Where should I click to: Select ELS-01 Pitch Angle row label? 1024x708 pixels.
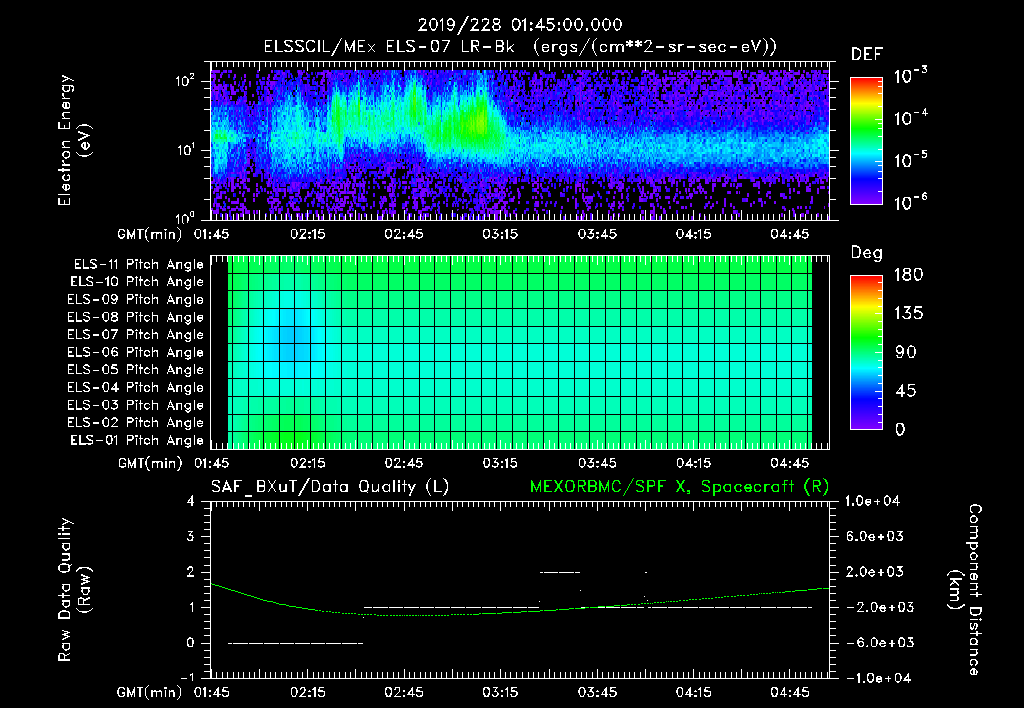pos(137,440)
